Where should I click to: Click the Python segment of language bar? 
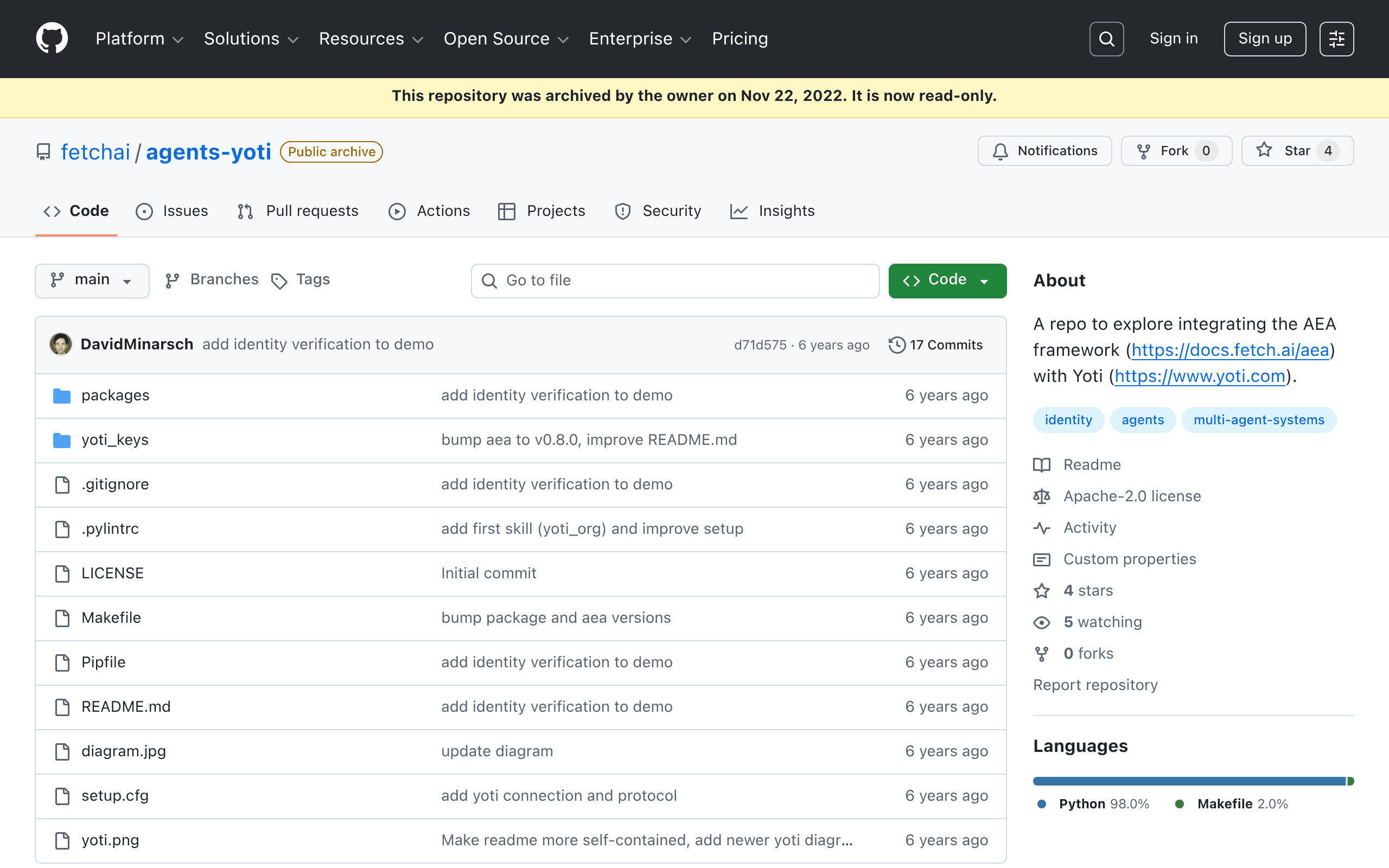(1189, 781)
